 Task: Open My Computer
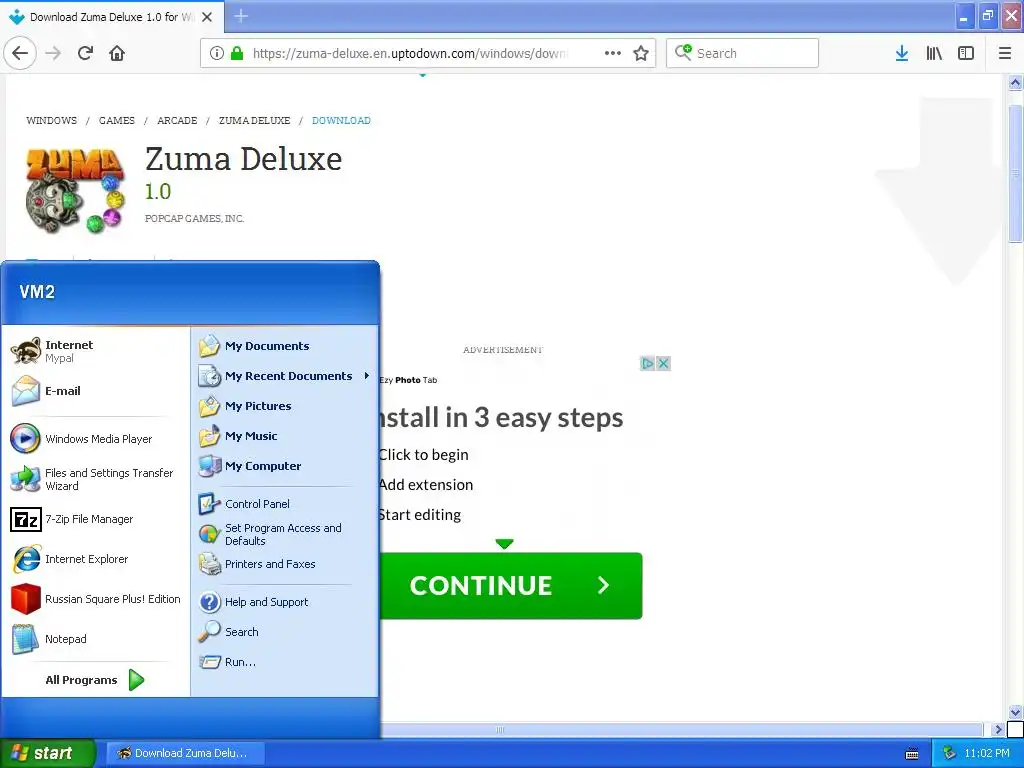tap(284, 466)
